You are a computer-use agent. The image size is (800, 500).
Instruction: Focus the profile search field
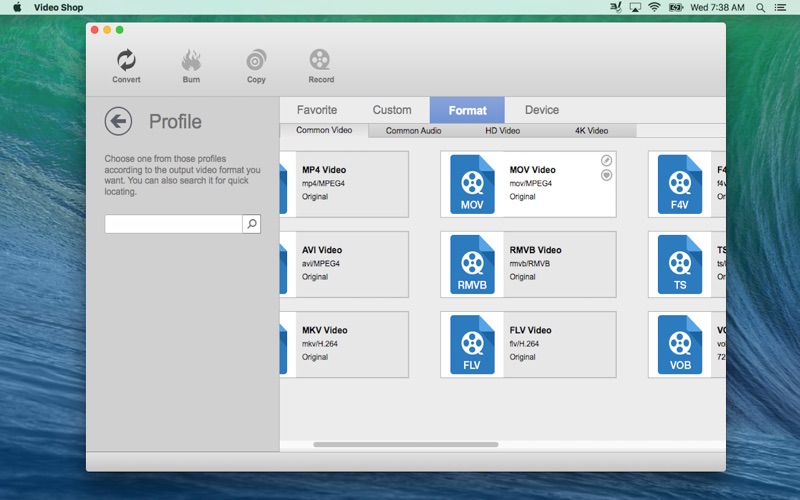173,224
